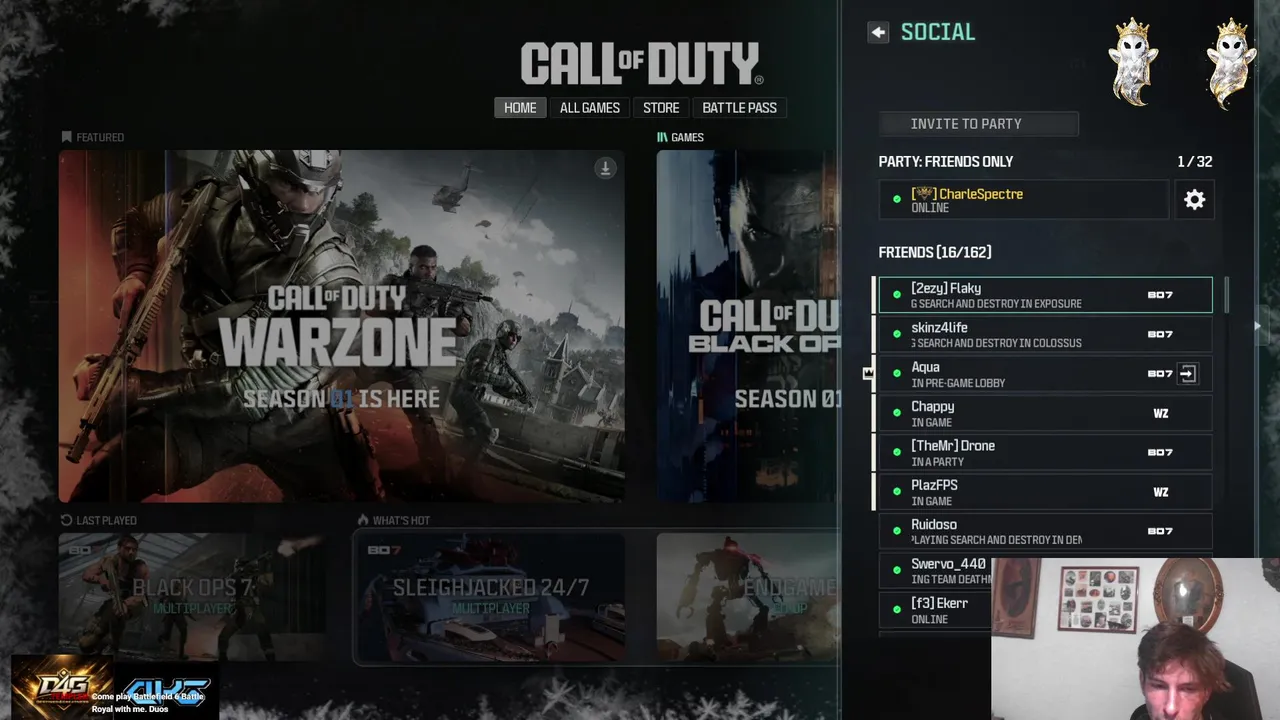
Task: Click the party count 1/32
Action: coord(1195,161)
